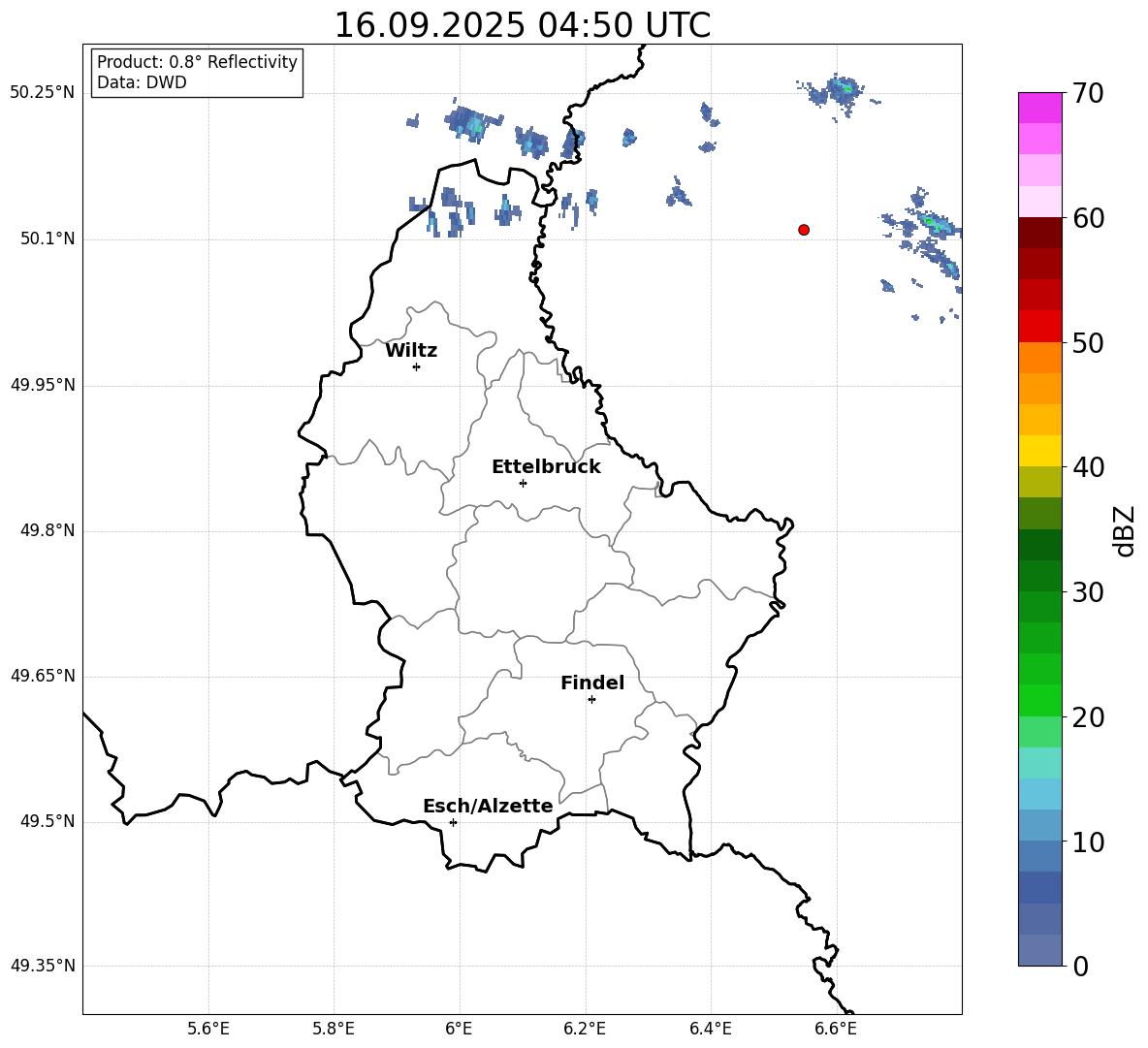Screen dimensions: 1148x1048
Task: Click the Ettelbruck station cross marker
Action: [523, 483]
